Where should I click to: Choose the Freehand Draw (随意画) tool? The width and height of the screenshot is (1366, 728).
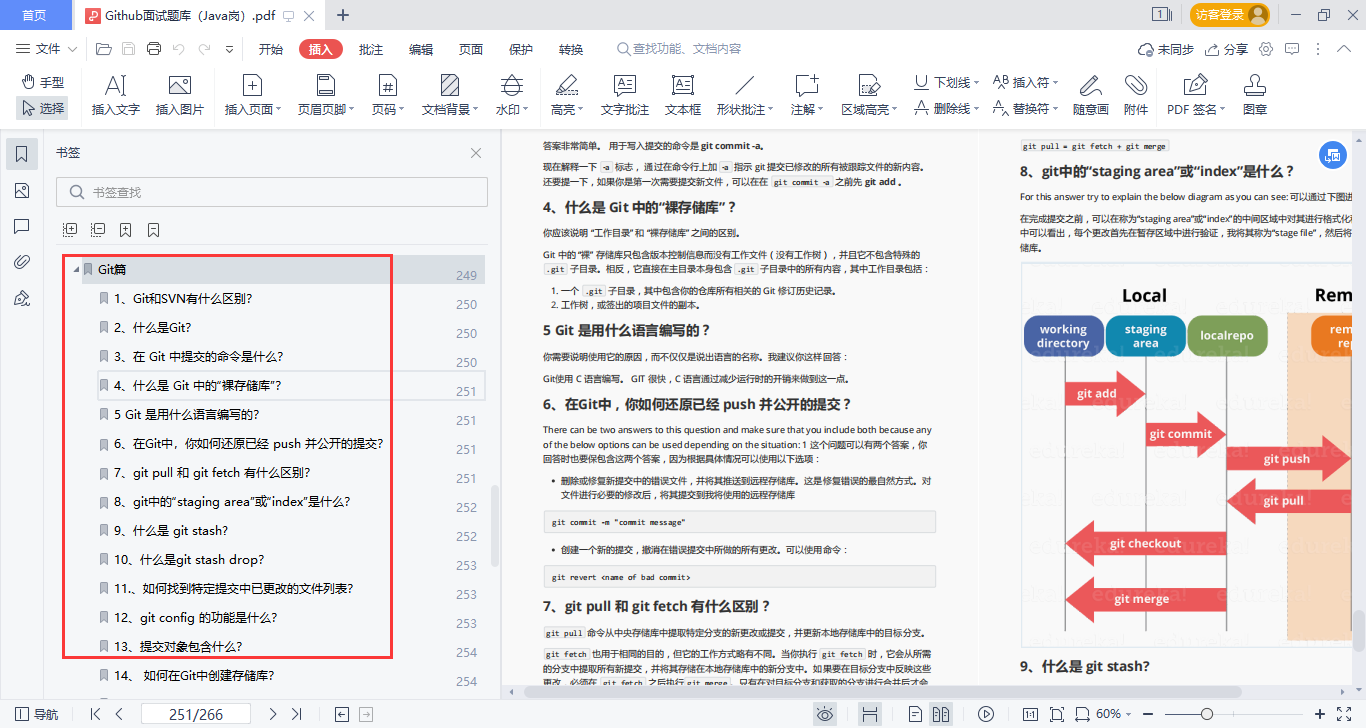point(1090,96)
